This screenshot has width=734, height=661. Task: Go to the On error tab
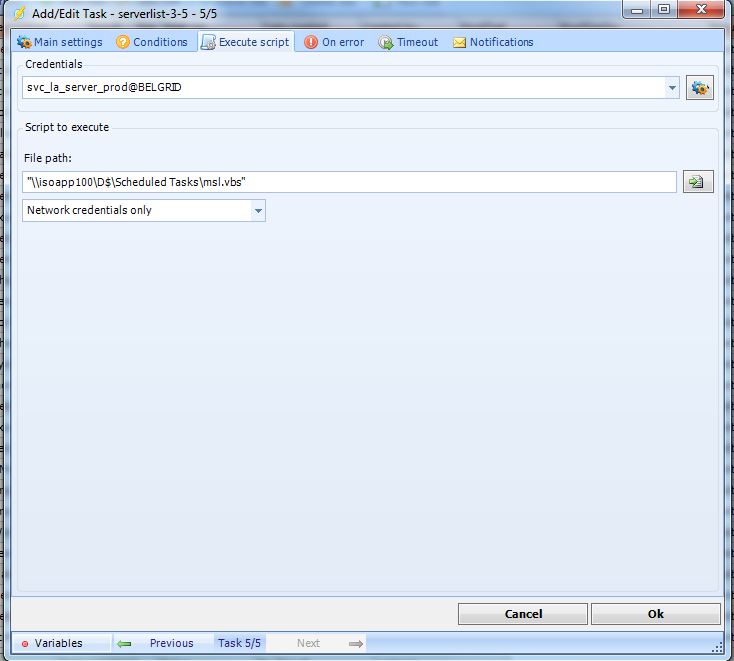coord(334,42)
